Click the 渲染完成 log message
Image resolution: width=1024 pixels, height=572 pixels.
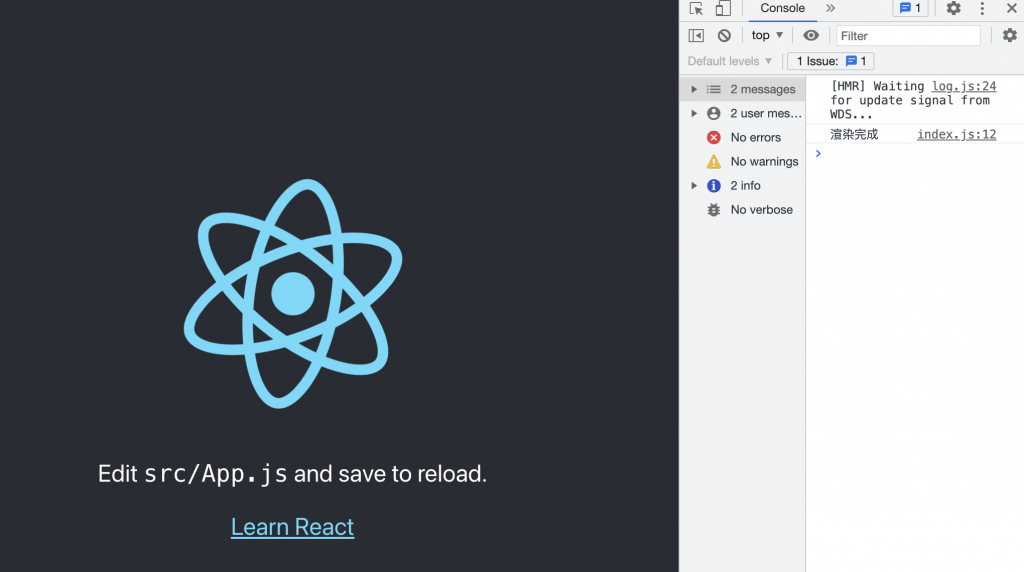[x=854, y=135]
